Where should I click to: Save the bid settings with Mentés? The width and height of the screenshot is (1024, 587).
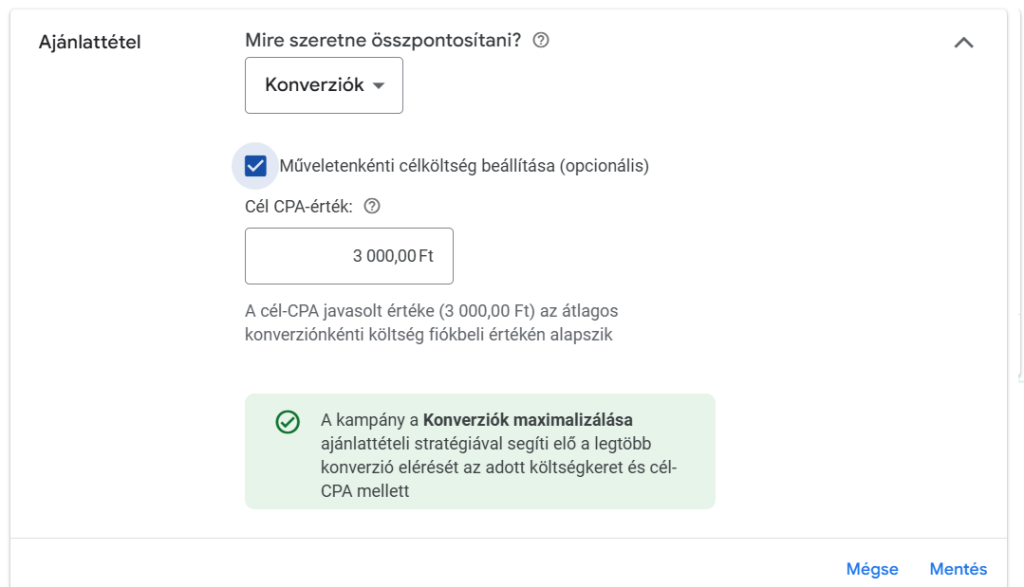coord(958,569)
